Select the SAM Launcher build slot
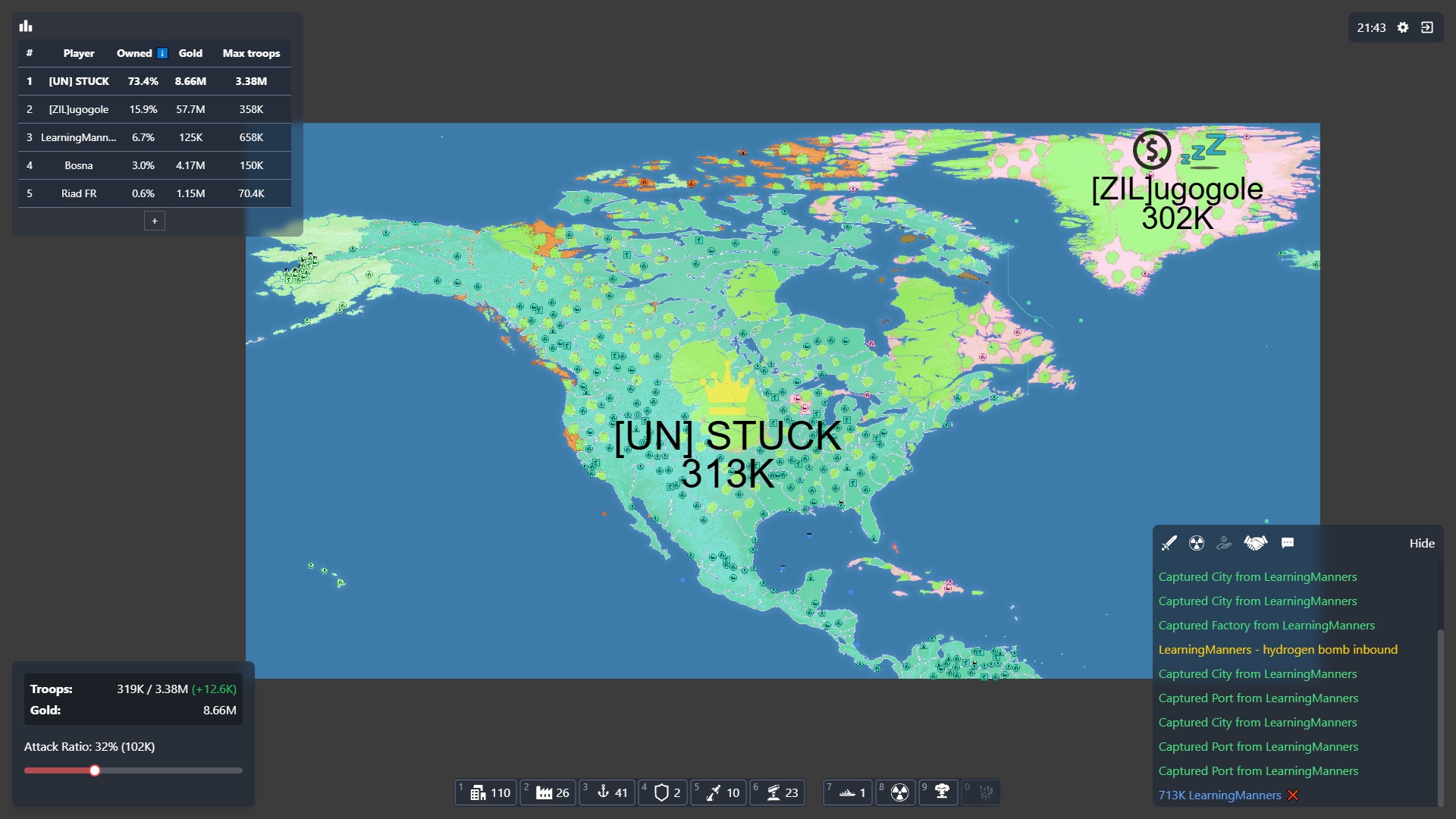This screenshot has width=1456, height=819. coord(778,792)
